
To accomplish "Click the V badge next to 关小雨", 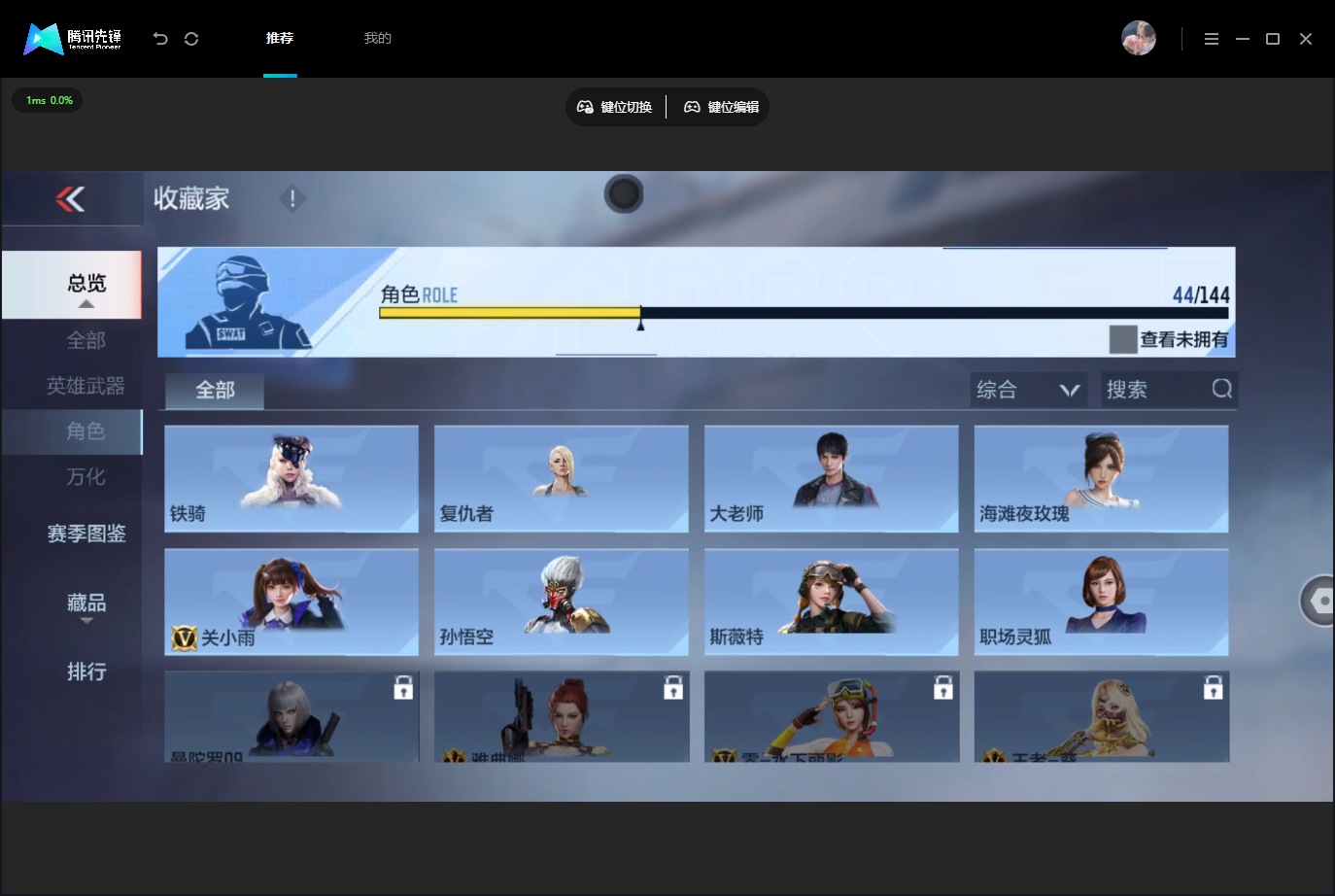I will click(184, 638).
